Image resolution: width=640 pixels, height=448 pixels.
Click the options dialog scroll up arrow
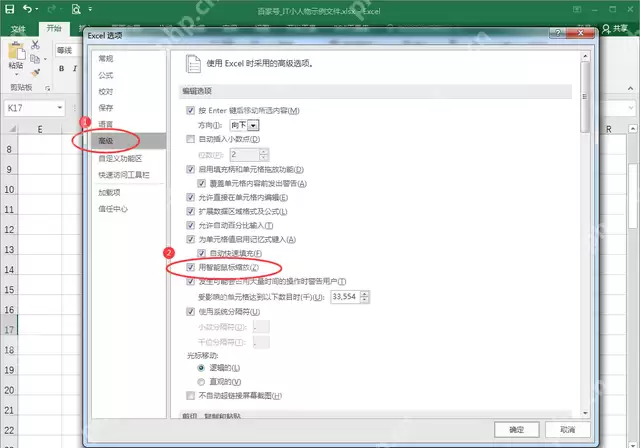(585, 56)
